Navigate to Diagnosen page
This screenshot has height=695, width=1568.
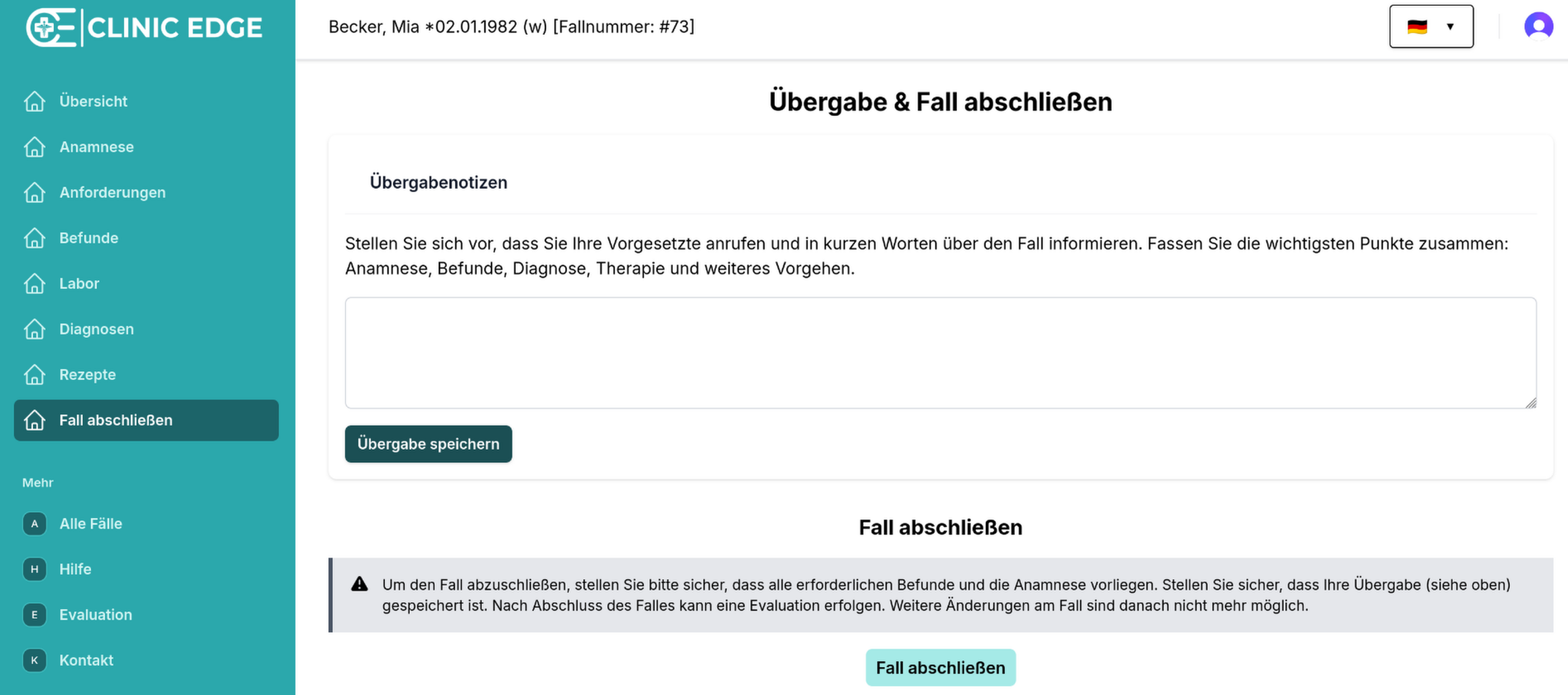click(x=96, y=329)
